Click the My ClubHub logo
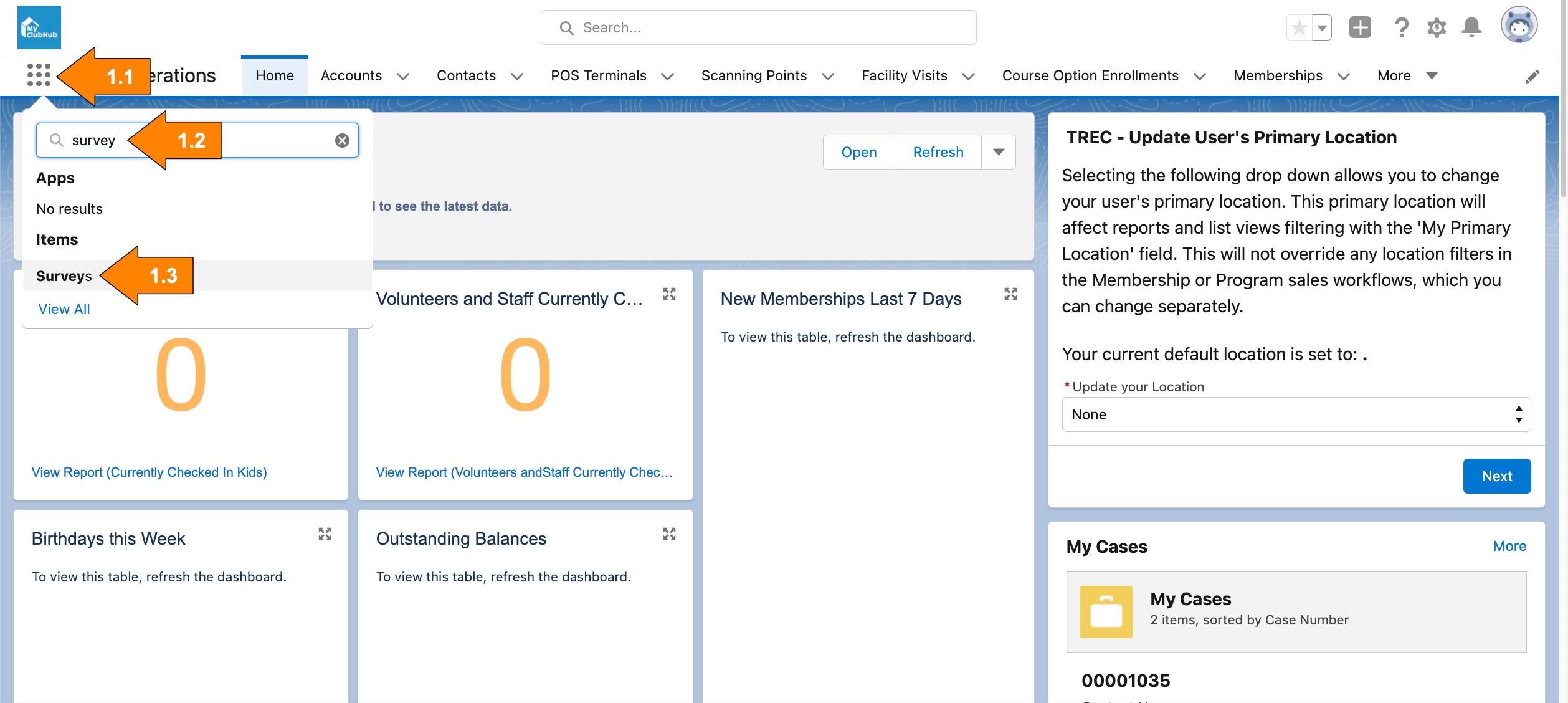1568x703 pixels. (x=39, y=27)
